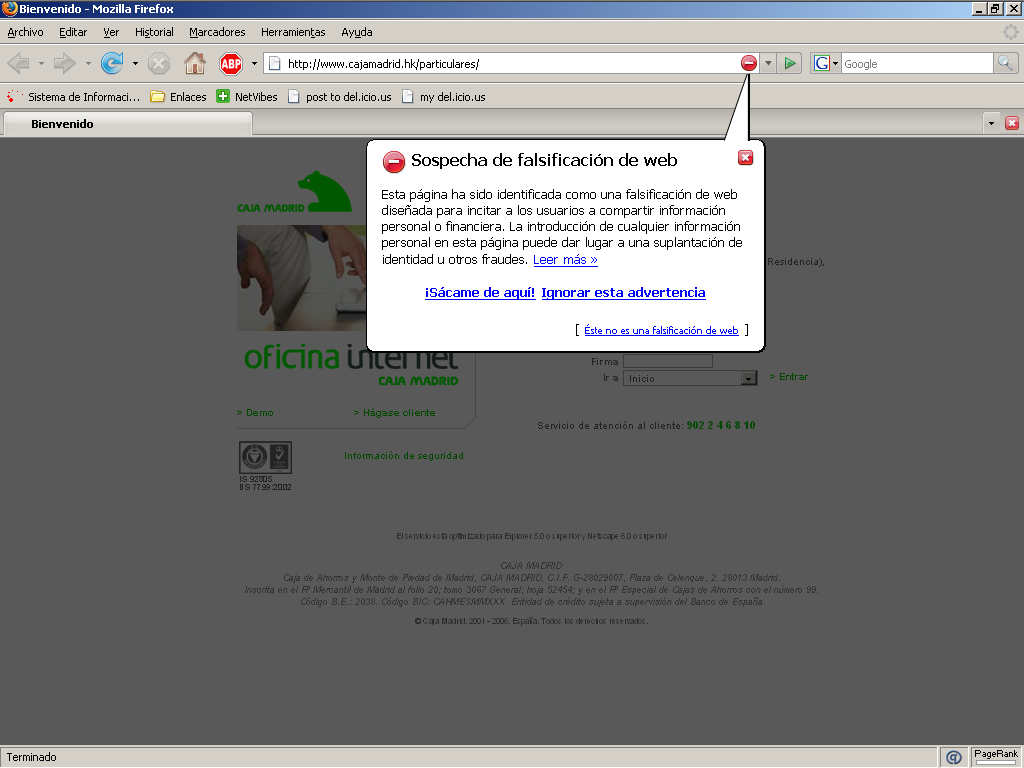Select the Bienvenido tab

pos(127,124)
